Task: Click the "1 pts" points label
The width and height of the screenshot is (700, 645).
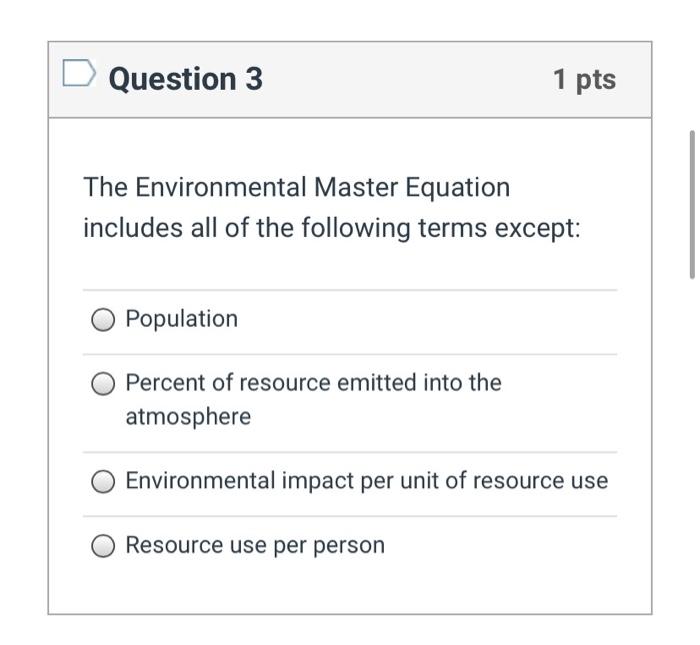Action: [584, 79]
